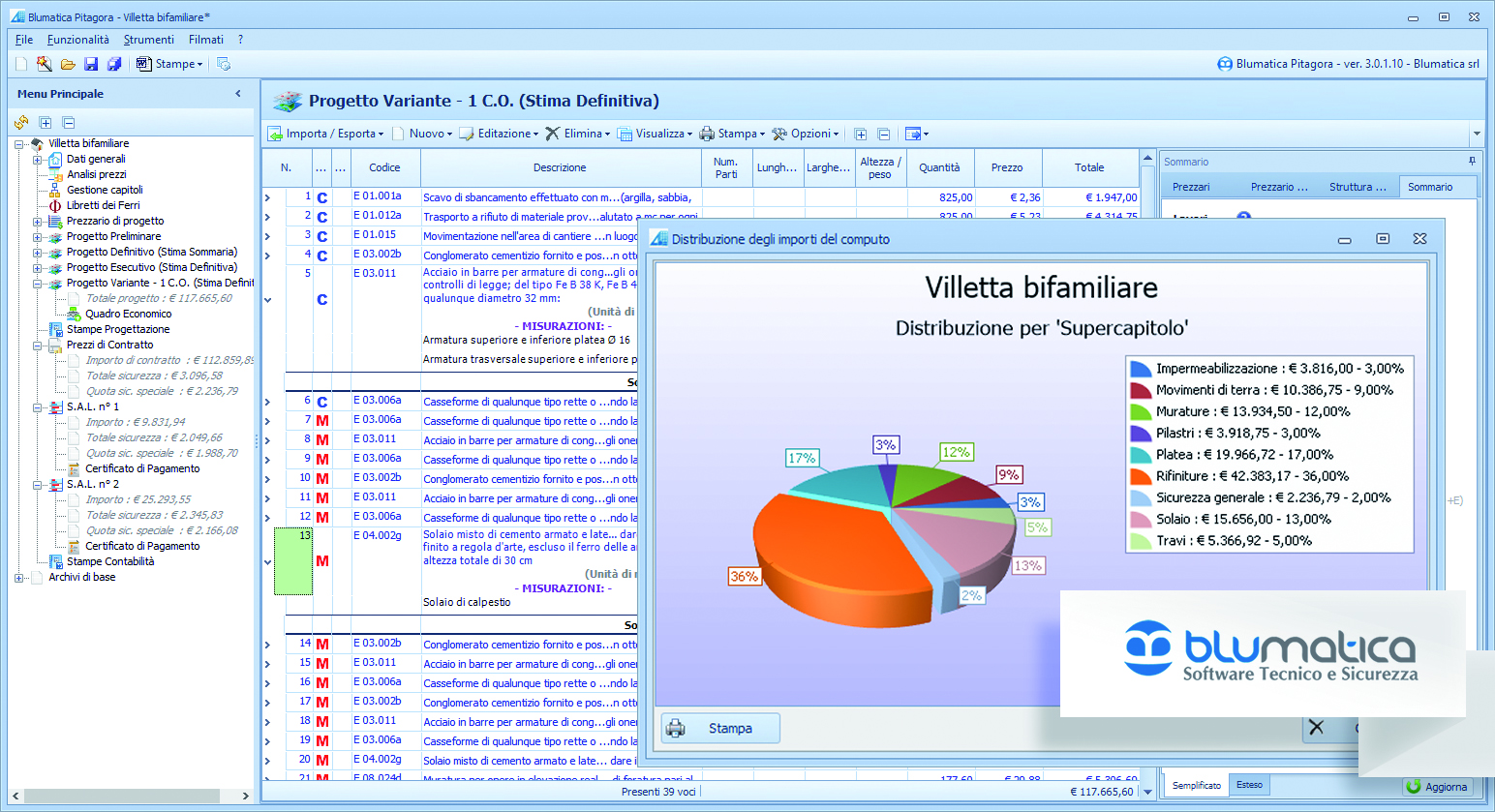Click the Stampa button in chart dialog
This screenshot has height=812, width=1495.
click(x=720, y=728)
